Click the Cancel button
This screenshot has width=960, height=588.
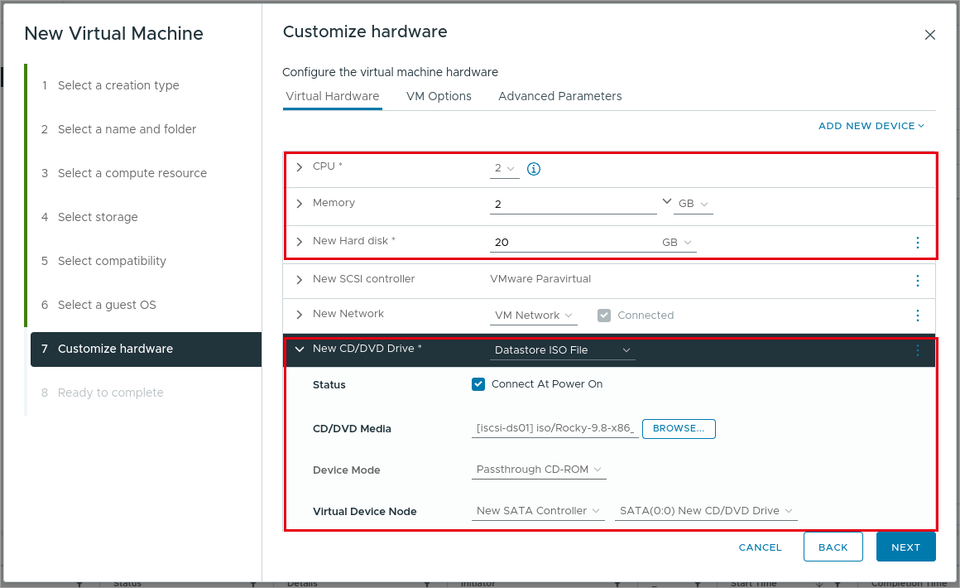pos(760,548)
